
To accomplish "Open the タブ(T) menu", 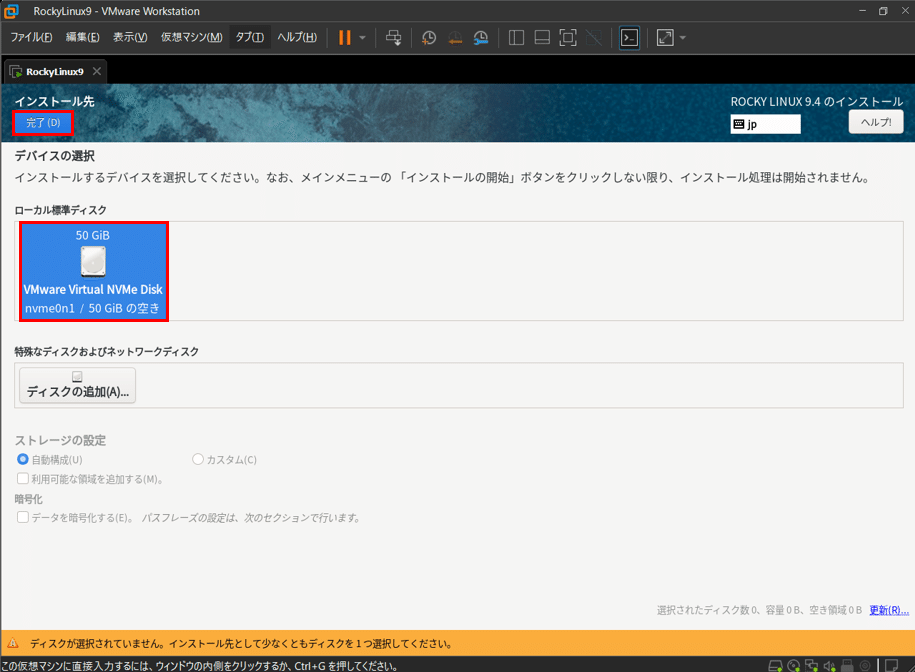I will pos(250,37).
